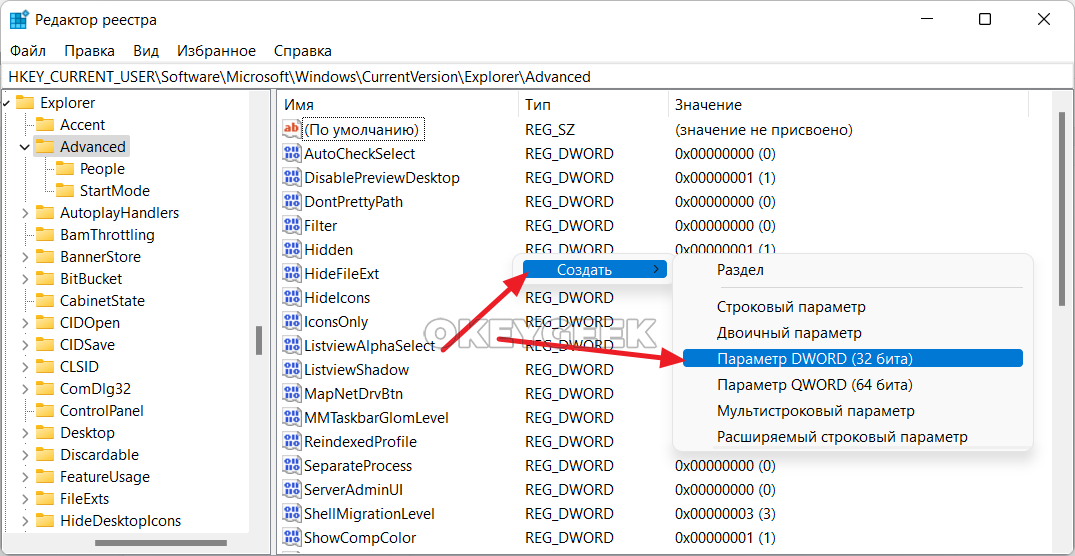Click the StartMode folder icon
The height and width of the screenshot is (556, 1075).
point(64,191)
